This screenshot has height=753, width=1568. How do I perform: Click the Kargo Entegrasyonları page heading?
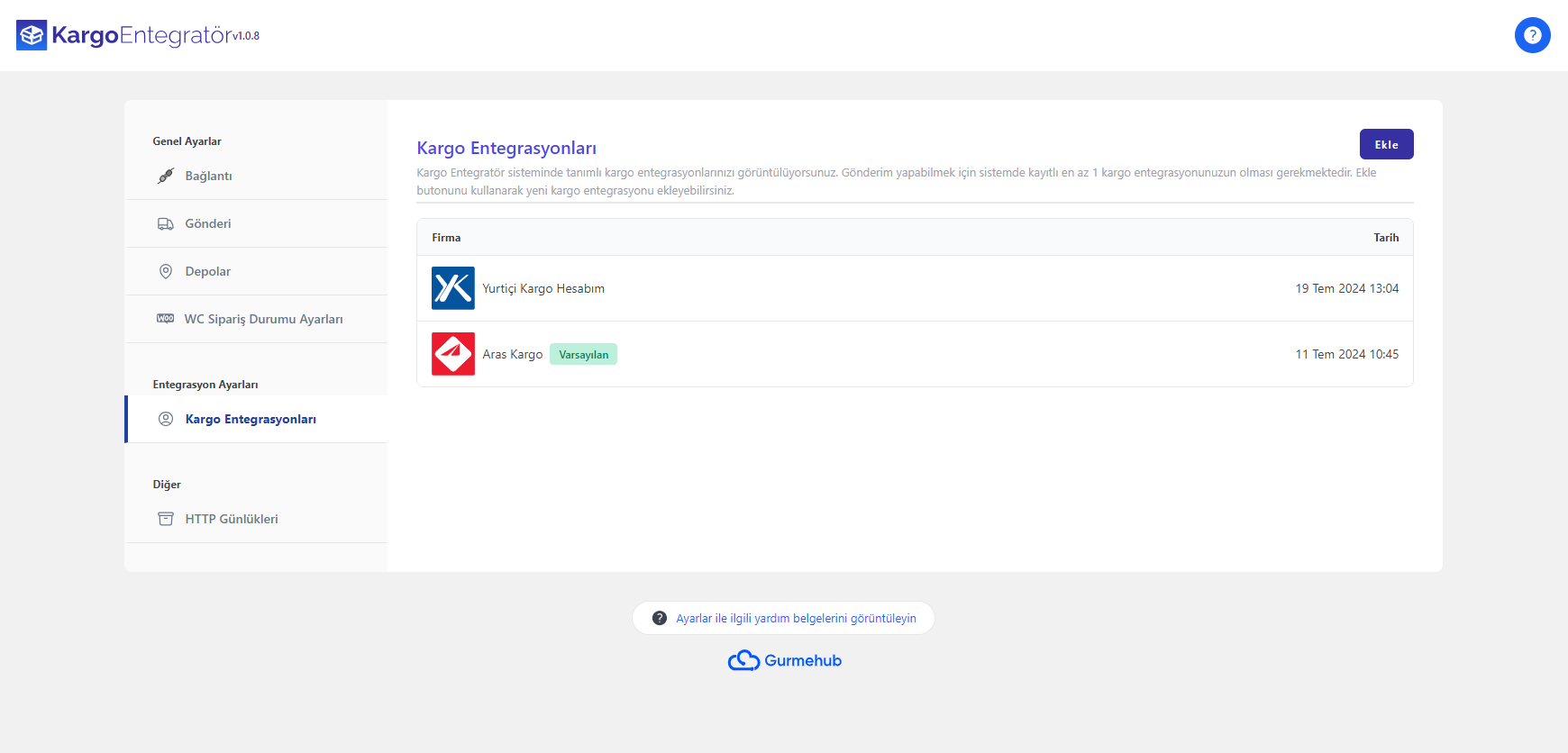coord(506,148)
